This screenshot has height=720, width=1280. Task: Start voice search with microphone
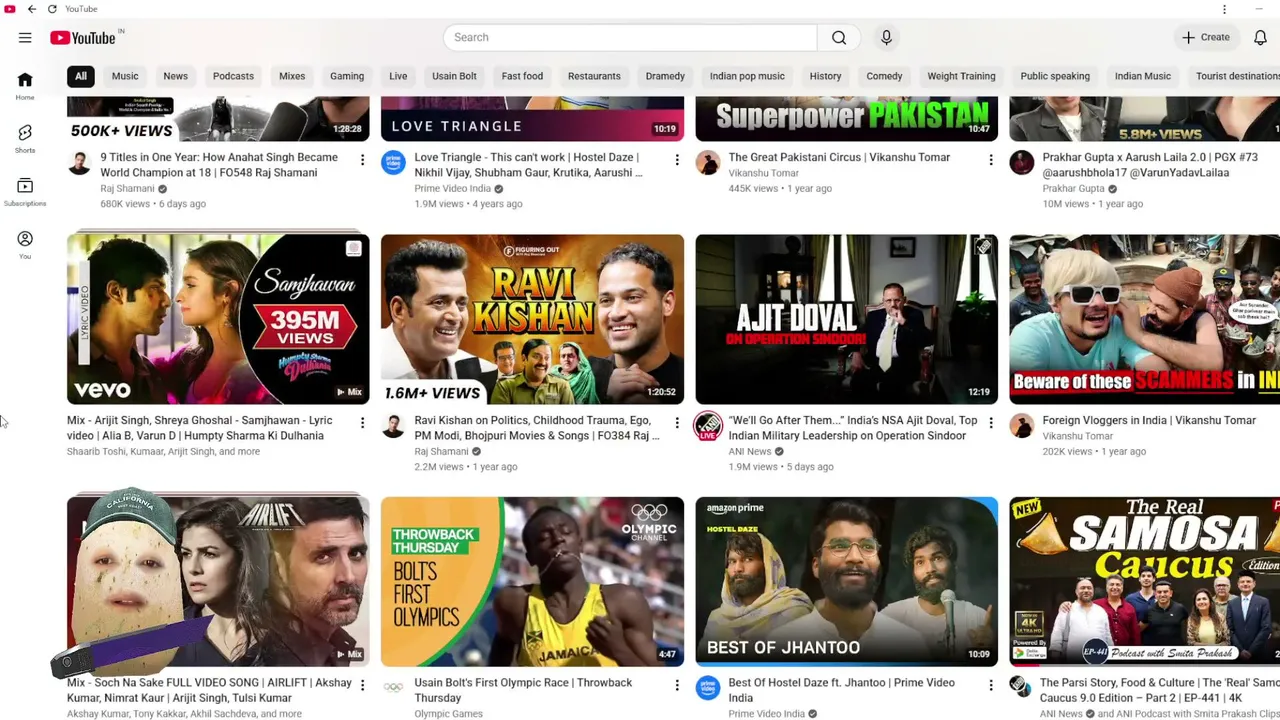point(886,37)
